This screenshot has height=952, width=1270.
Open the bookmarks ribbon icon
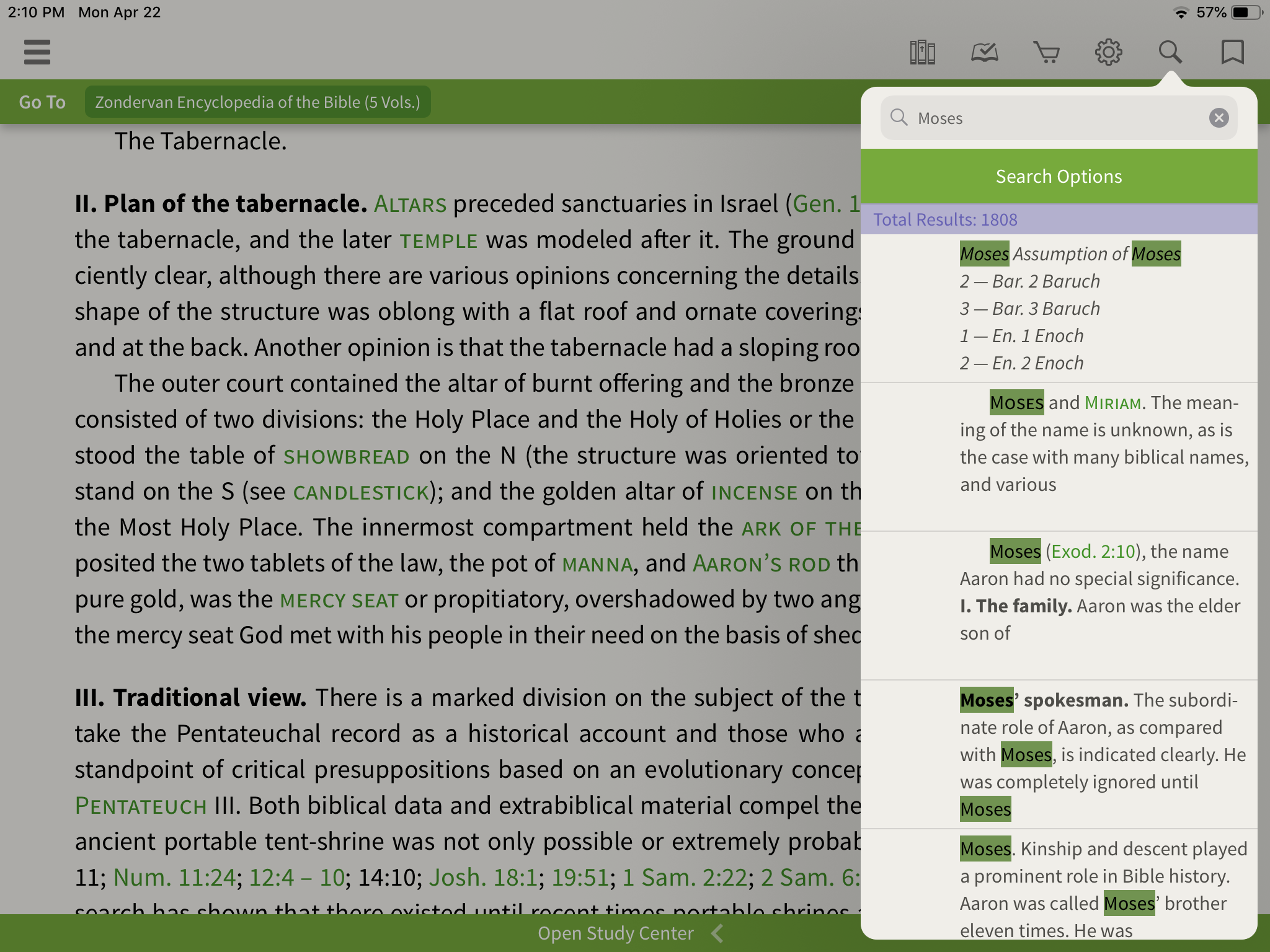pos(1232,52)
